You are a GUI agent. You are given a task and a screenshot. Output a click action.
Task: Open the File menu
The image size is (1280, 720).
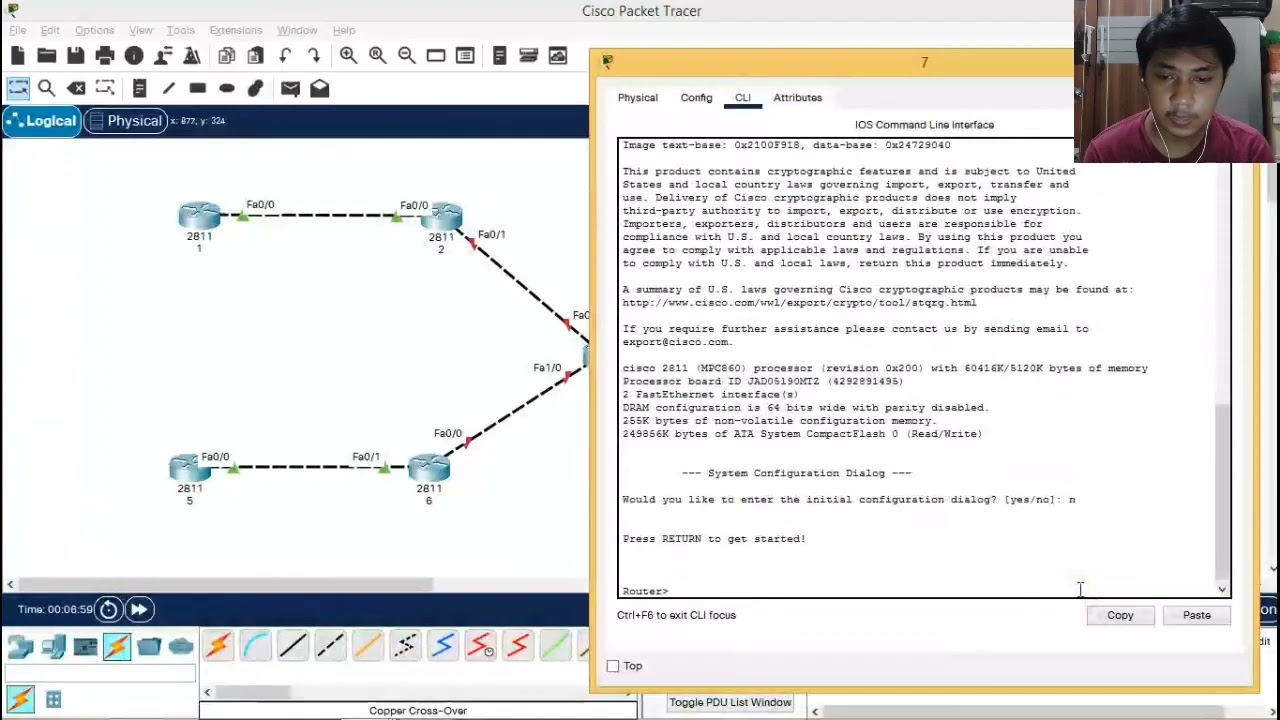pyautogui.click(x=18, y=31)
